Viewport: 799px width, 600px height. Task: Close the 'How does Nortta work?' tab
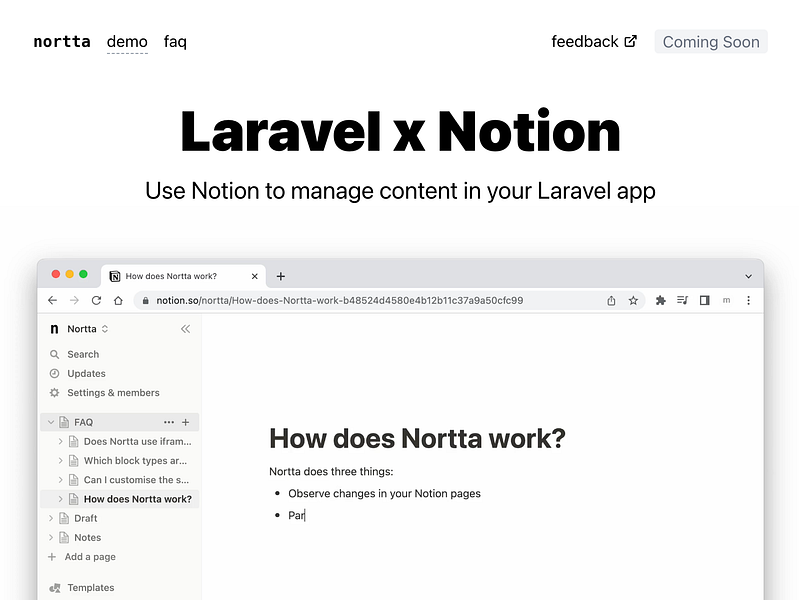254,276
